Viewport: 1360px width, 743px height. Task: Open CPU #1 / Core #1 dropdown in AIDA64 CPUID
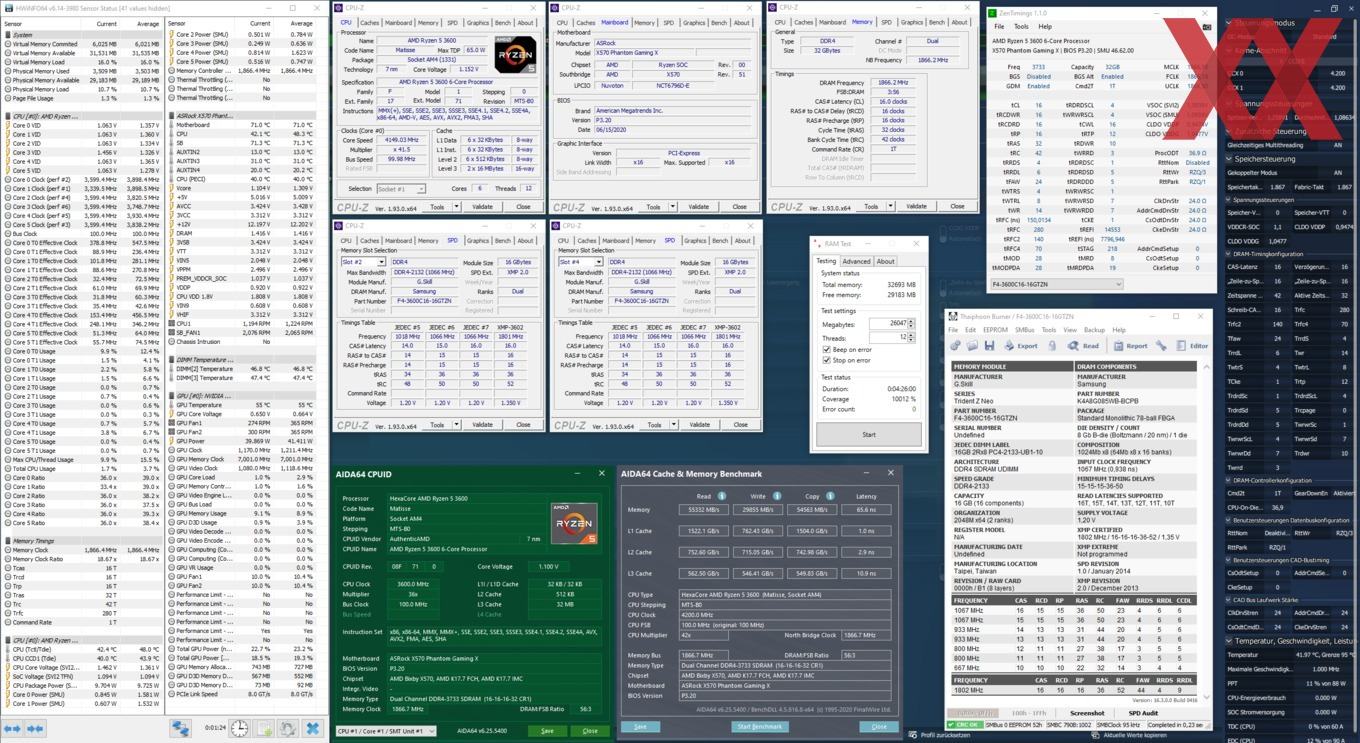click(386, 731)
